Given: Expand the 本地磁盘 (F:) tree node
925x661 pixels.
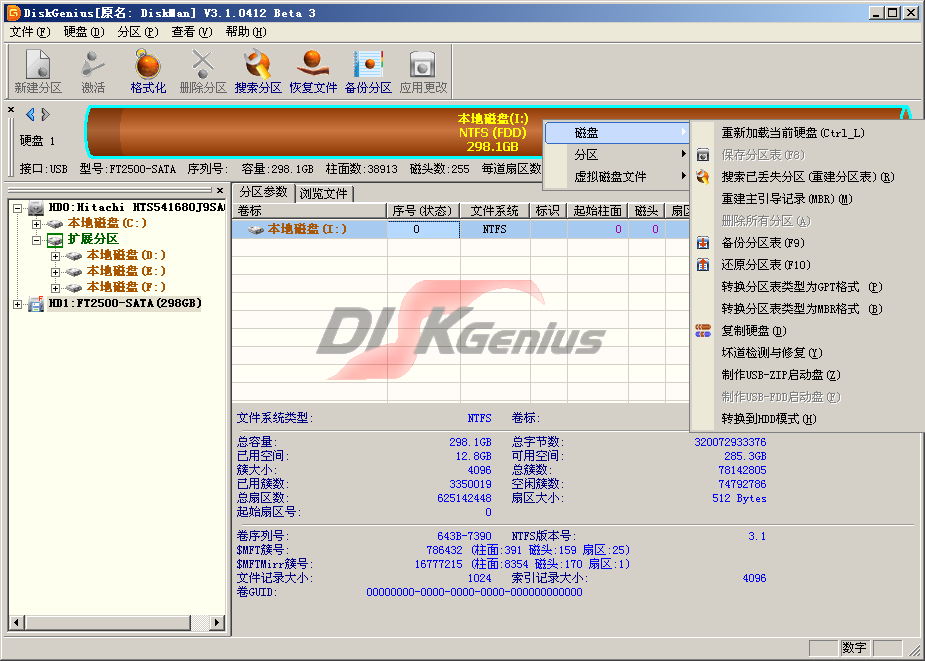Looking at the screenshot, I should click(55, 287).
